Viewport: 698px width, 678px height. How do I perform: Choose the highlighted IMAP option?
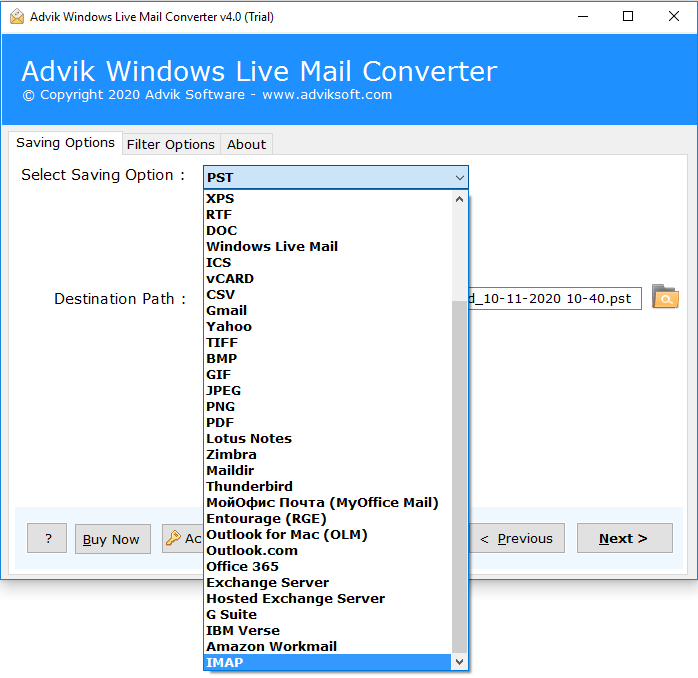[328, 662]
